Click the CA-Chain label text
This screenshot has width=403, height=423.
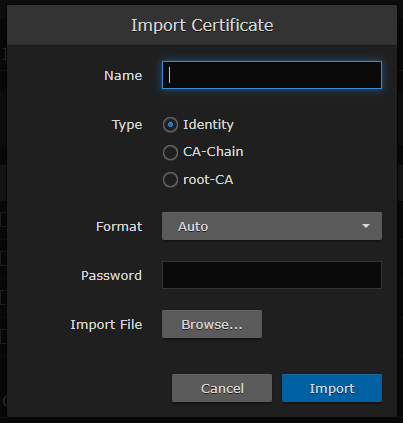(x=213, y=152)
